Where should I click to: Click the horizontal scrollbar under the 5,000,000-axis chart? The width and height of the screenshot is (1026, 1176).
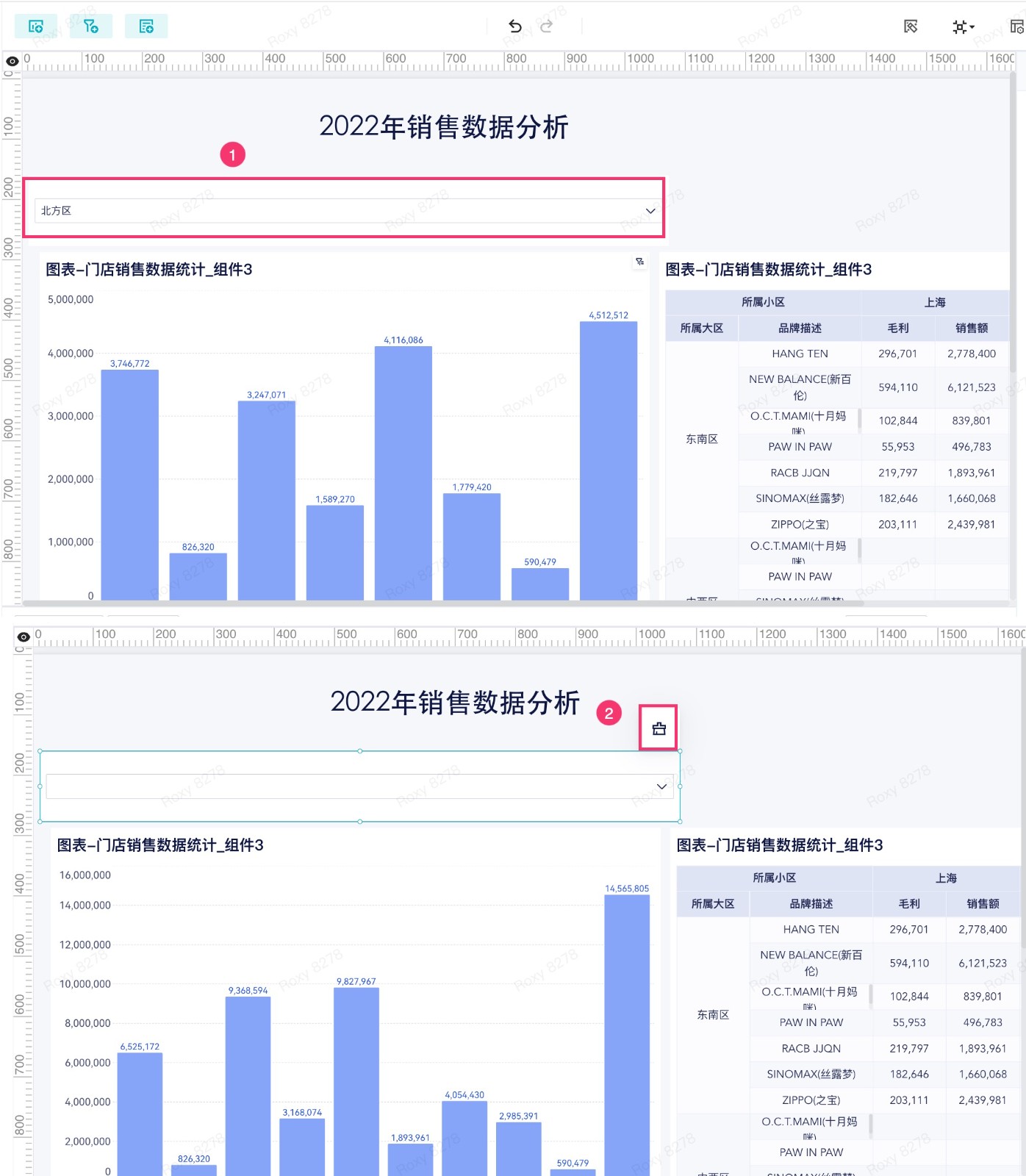(x=442, y=603)
